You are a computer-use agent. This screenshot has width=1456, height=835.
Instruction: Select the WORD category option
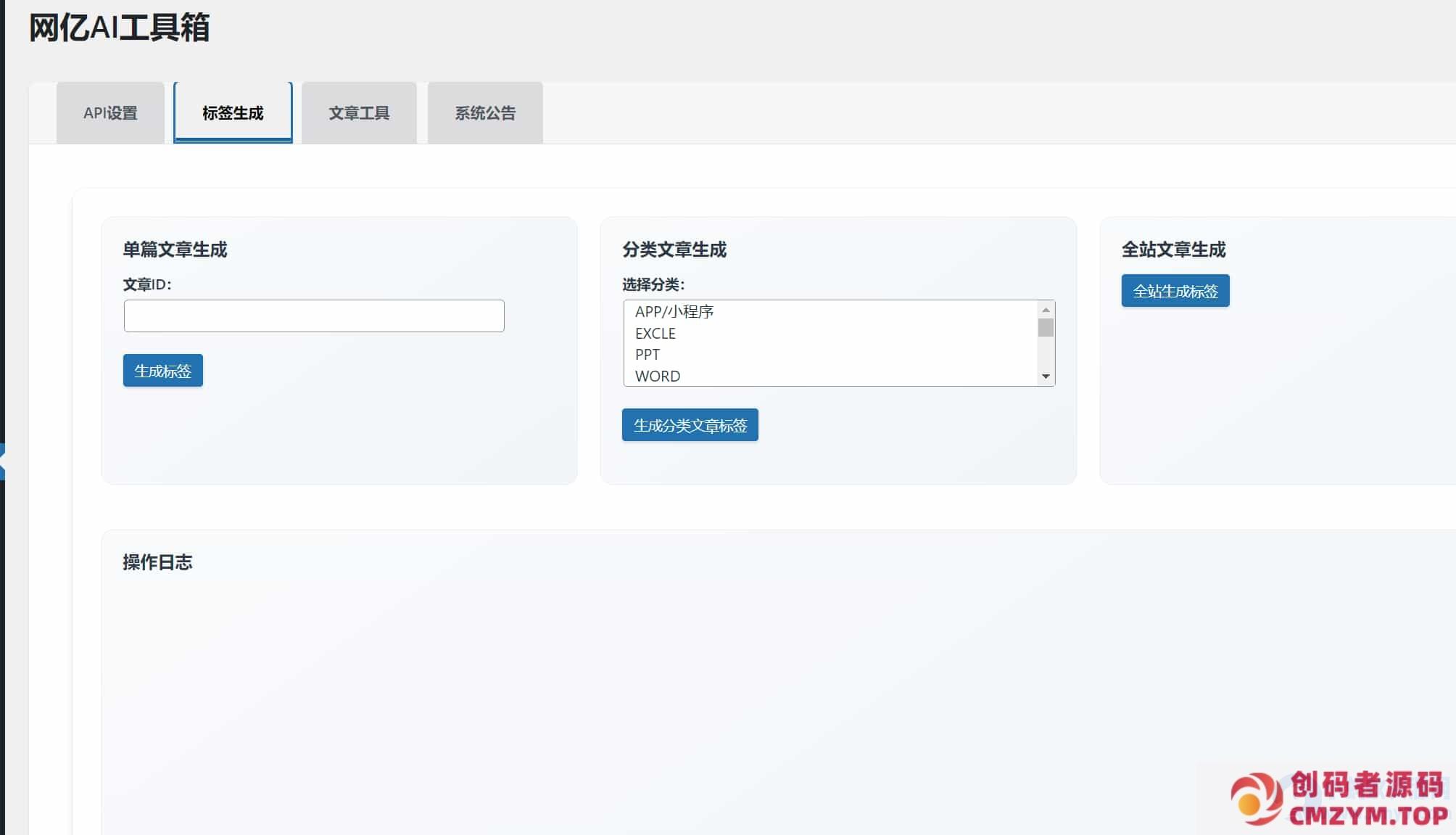[658, 376]
